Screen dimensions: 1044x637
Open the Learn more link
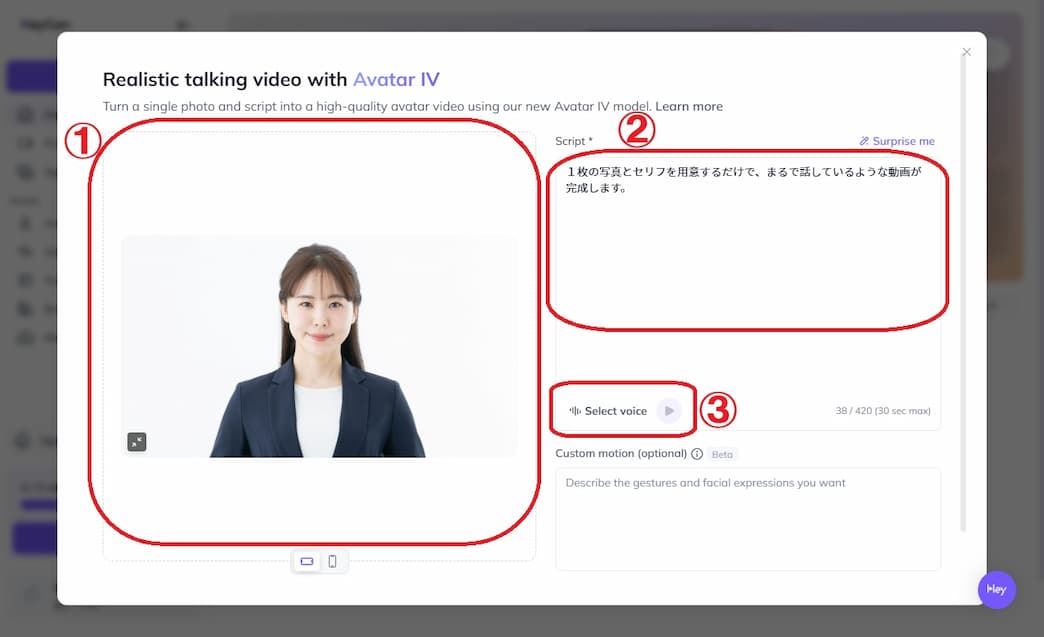coord(689,106)
